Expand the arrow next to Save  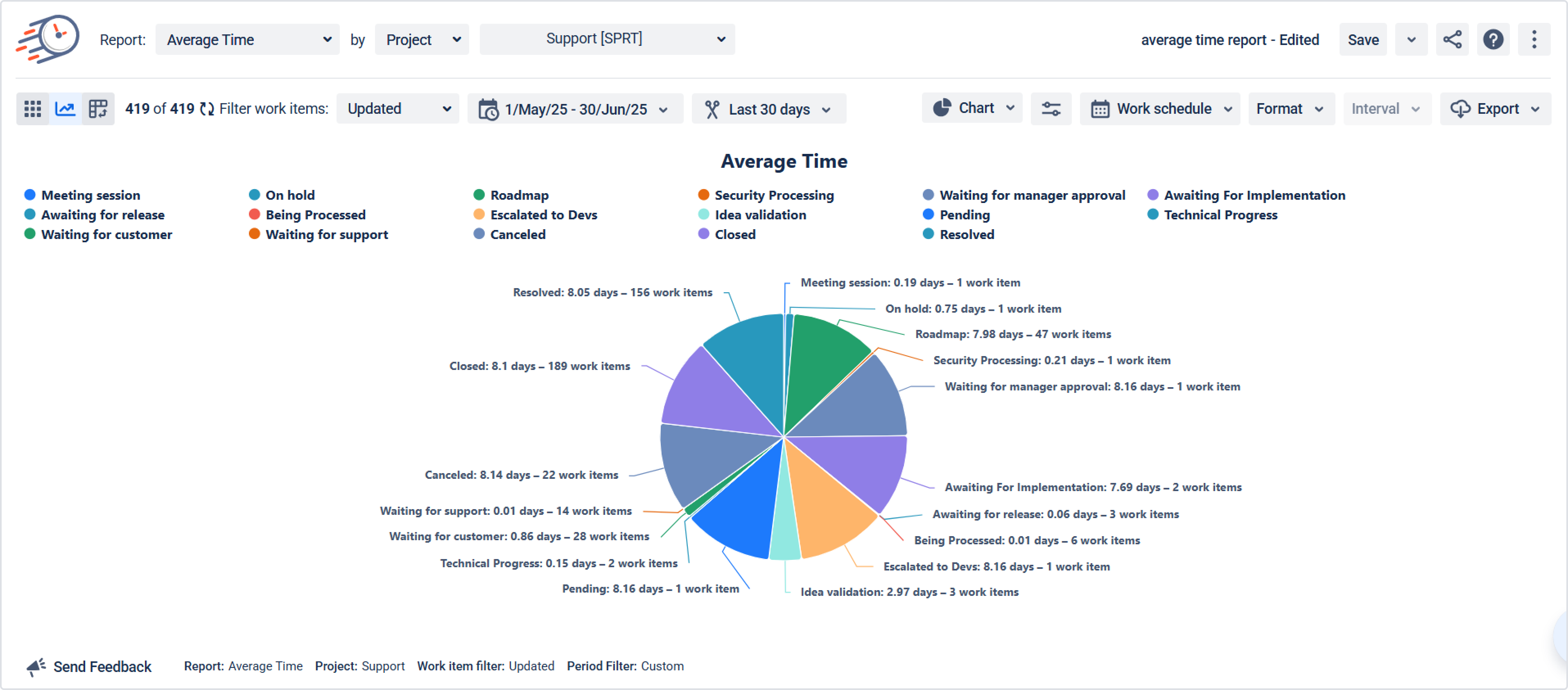coord(1411,40)
